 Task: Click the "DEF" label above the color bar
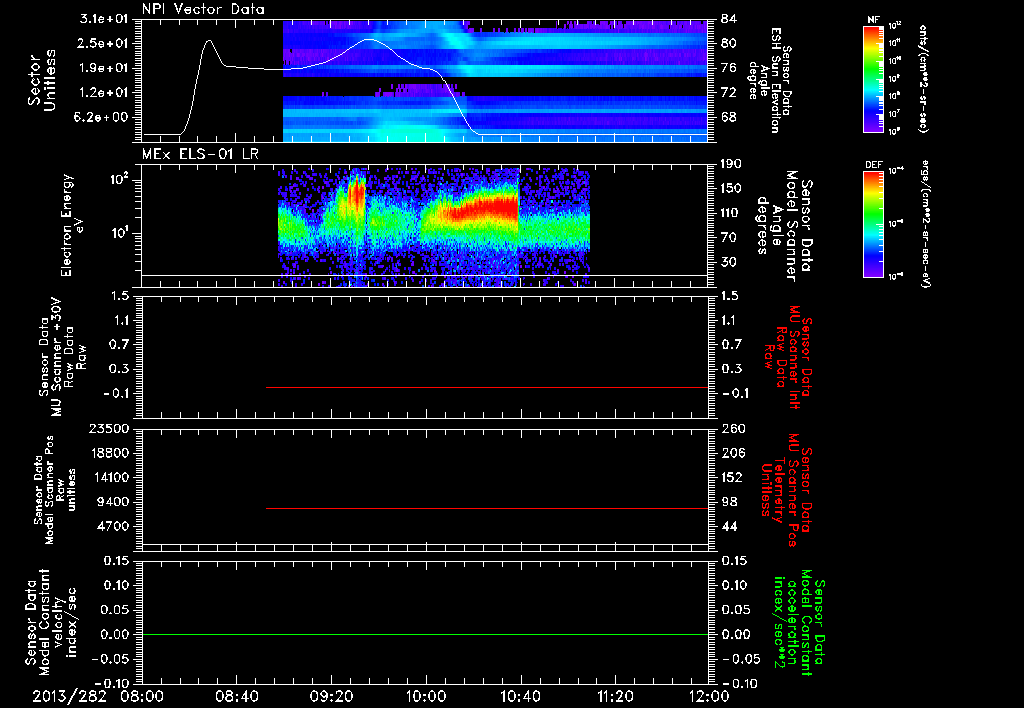coord(874,165)
